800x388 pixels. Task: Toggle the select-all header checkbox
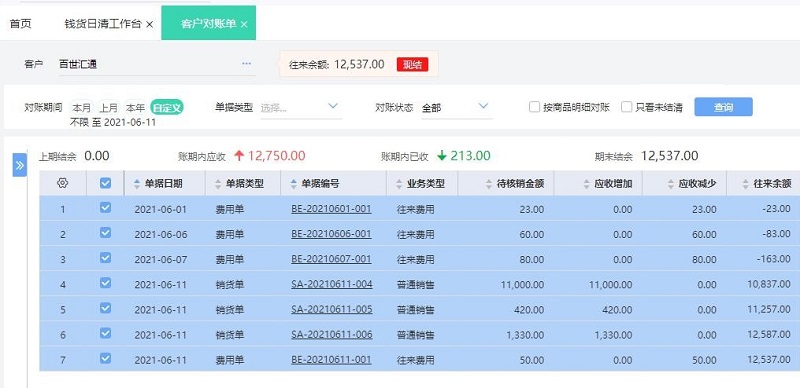click(106, 183)
